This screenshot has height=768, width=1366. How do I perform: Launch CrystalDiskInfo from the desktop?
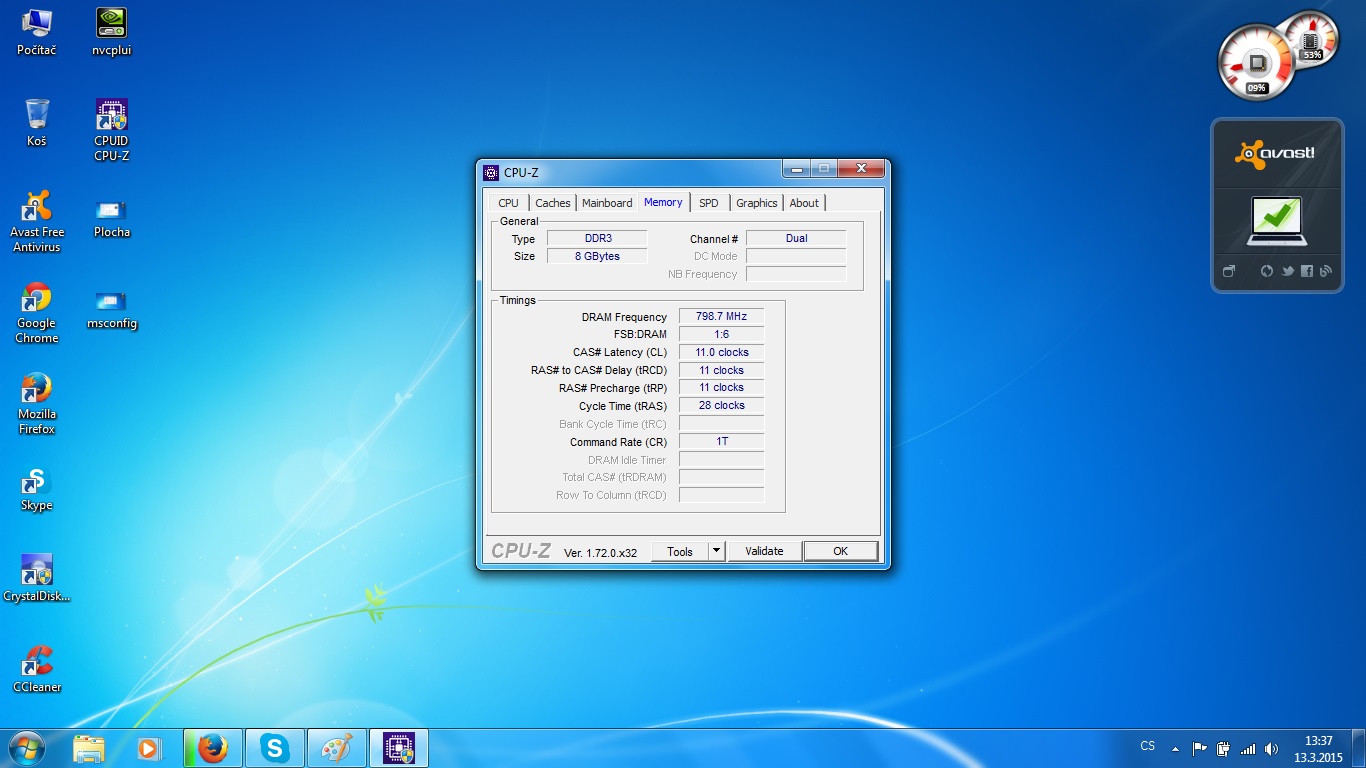tap(37, 572)
